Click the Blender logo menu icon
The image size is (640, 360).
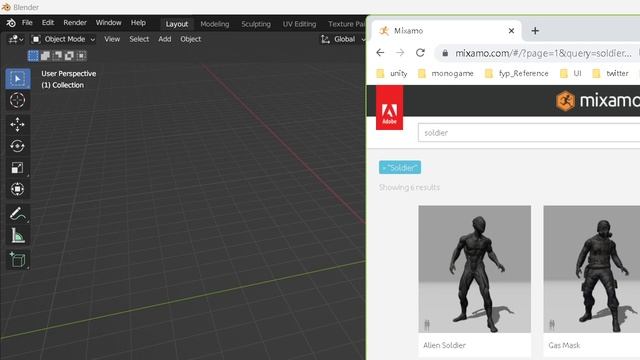(x=11, y=23)
